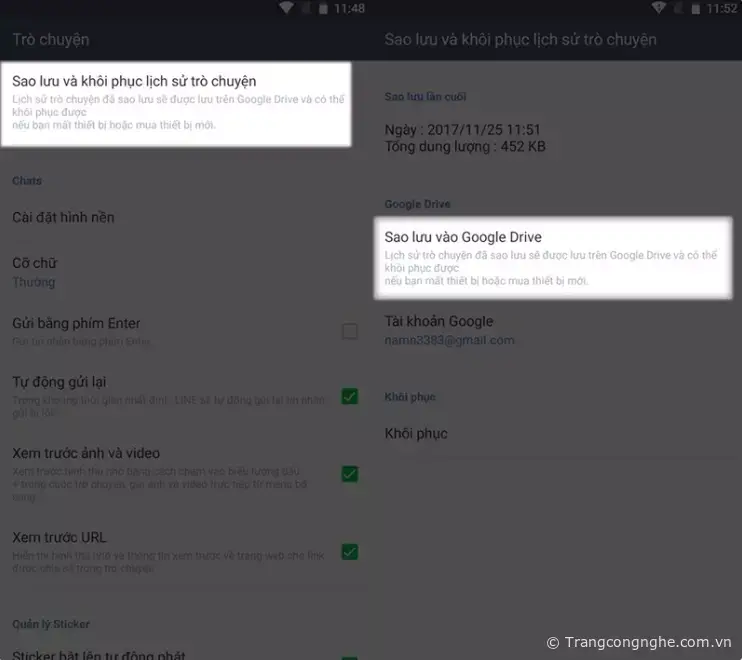Turn off 'Xem trước URL' checkbox
The height and width of the screenshot is (660, 742).
click(x=349, y=551)
